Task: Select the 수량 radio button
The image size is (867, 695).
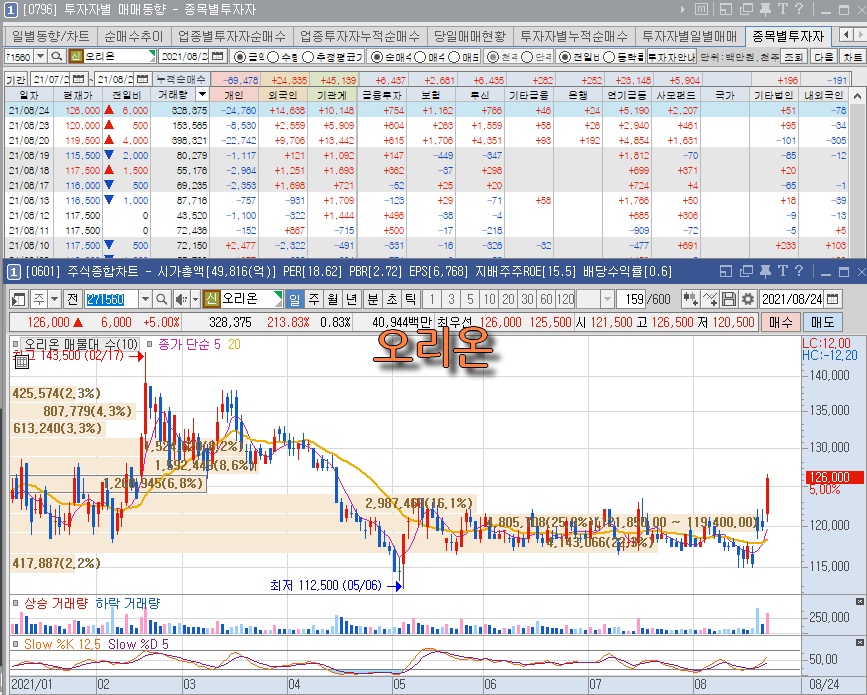Action: pyautogui.click(x=273, y=56)
